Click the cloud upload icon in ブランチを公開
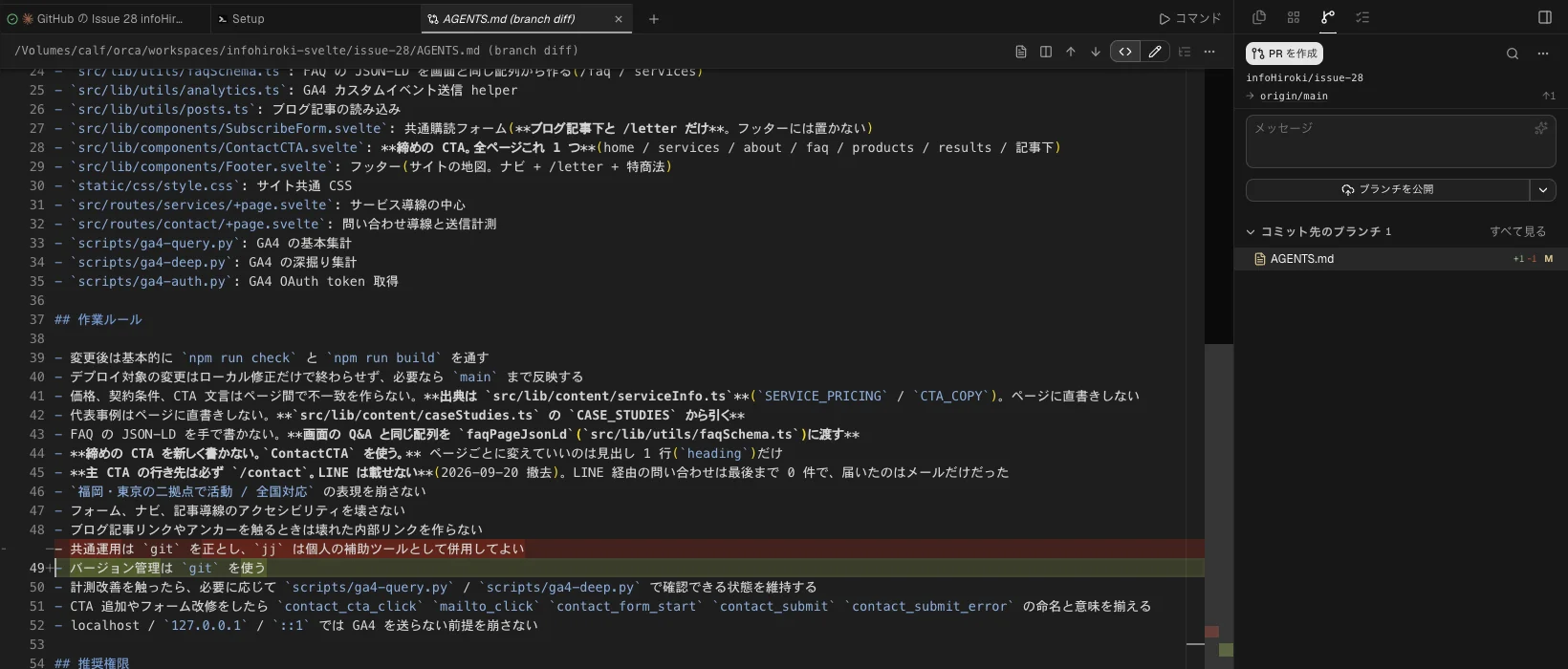The width and height of the screenshot is (1568, 669). pos(1348,189)
